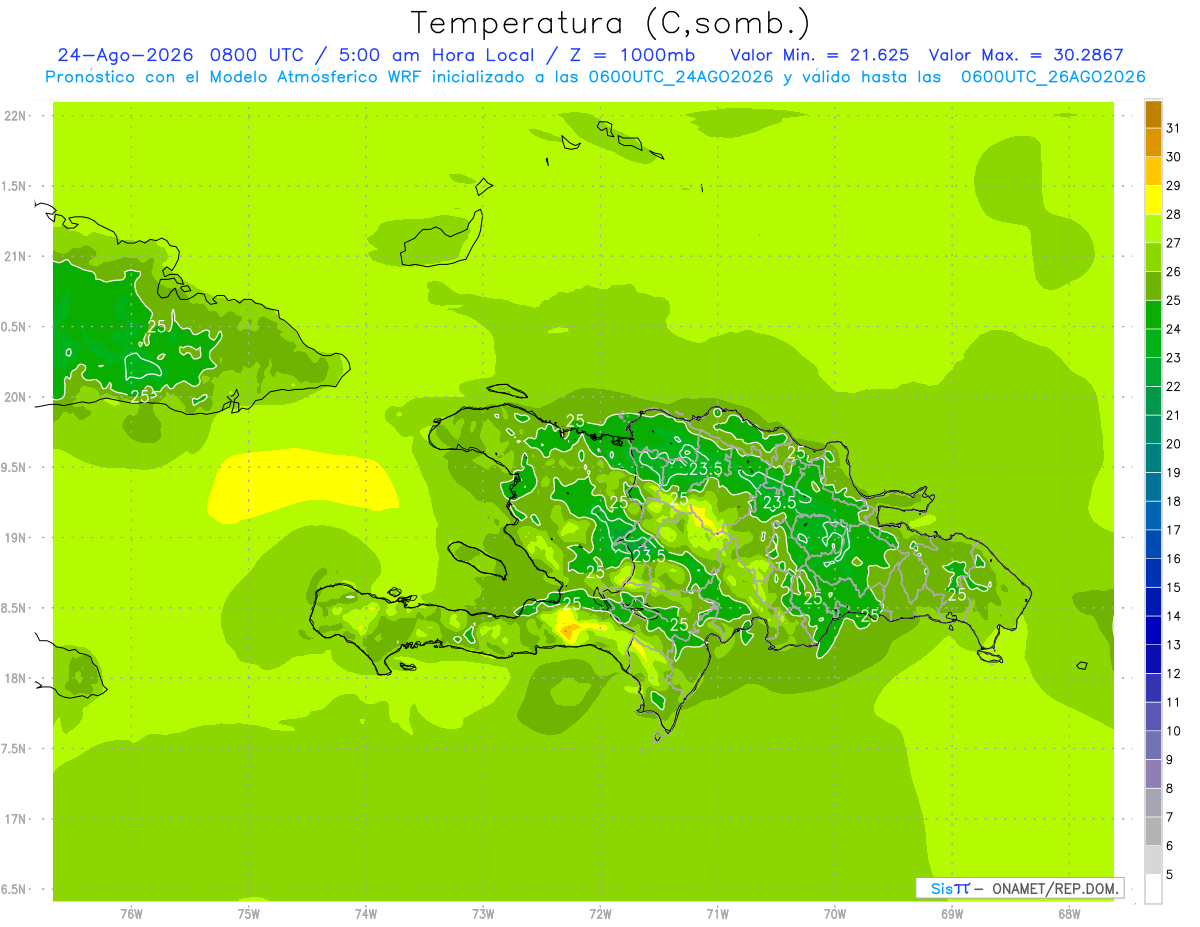
Task: Click the 22N latitude axis label
Action: (x=14, y=116)
